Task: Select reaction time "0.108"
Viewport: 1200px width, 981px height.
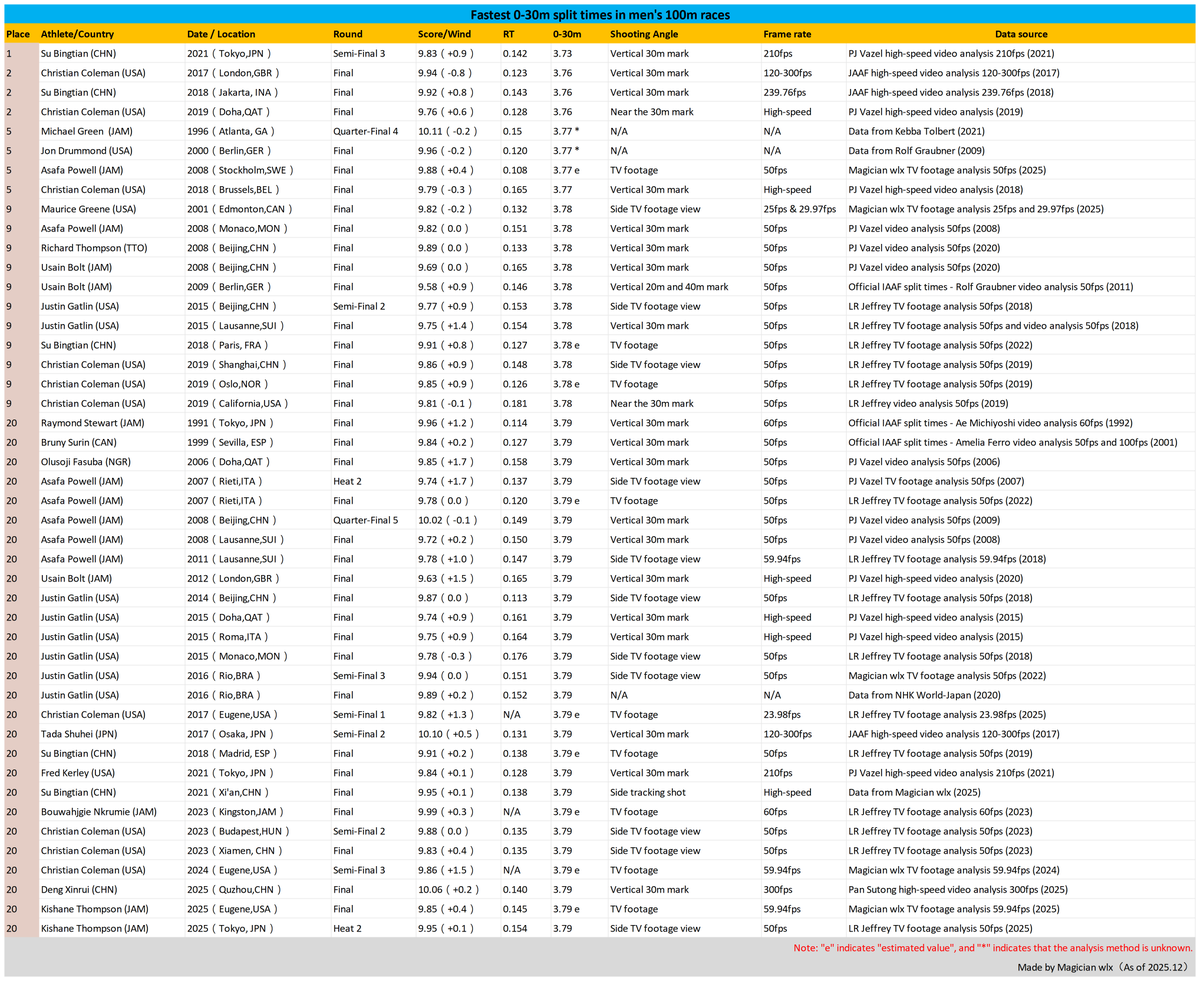Action: [514, 170]
